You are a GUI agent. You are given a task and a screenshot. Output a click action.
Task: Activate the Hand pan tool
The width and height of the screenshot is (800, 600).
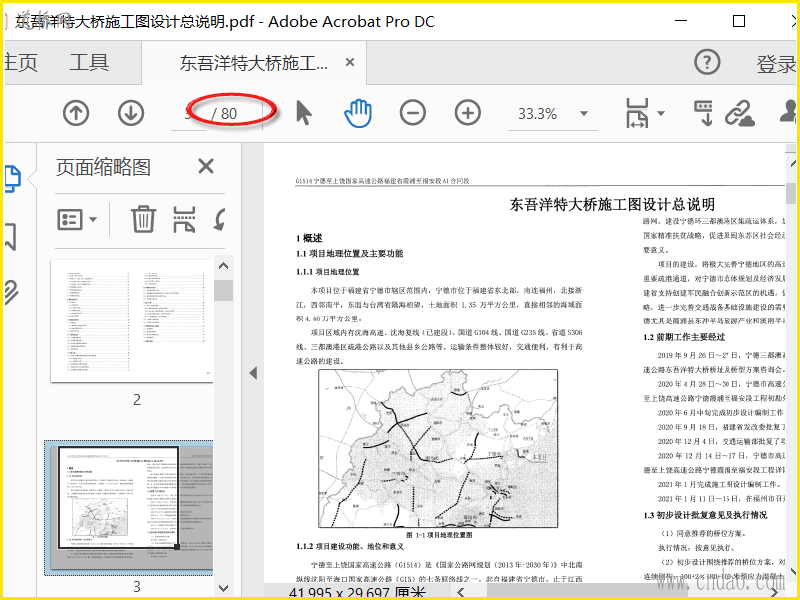coord(358,113)
